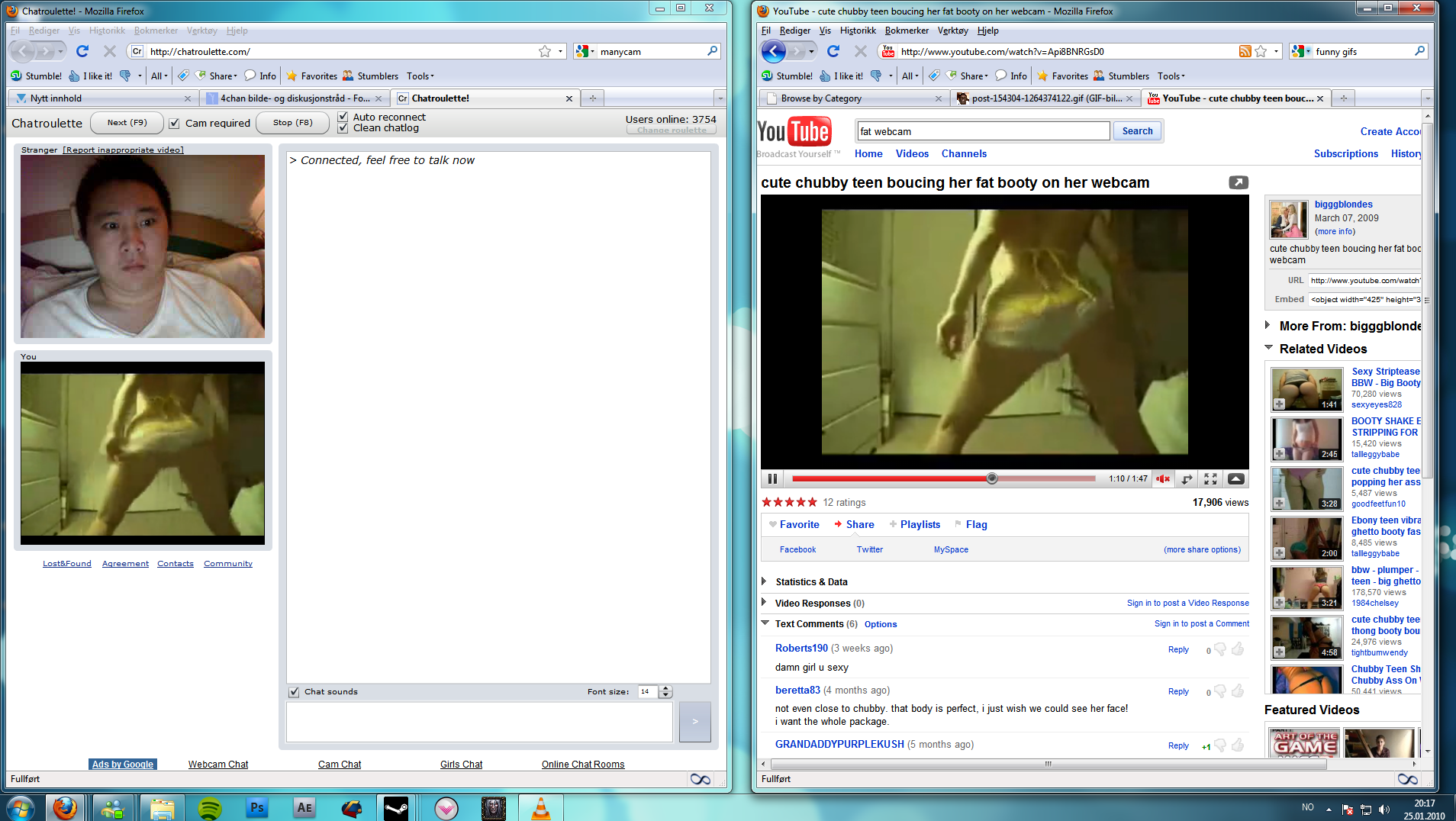Unmute the YouTube player volume

pyautogui.click(x=1162, y=478)
